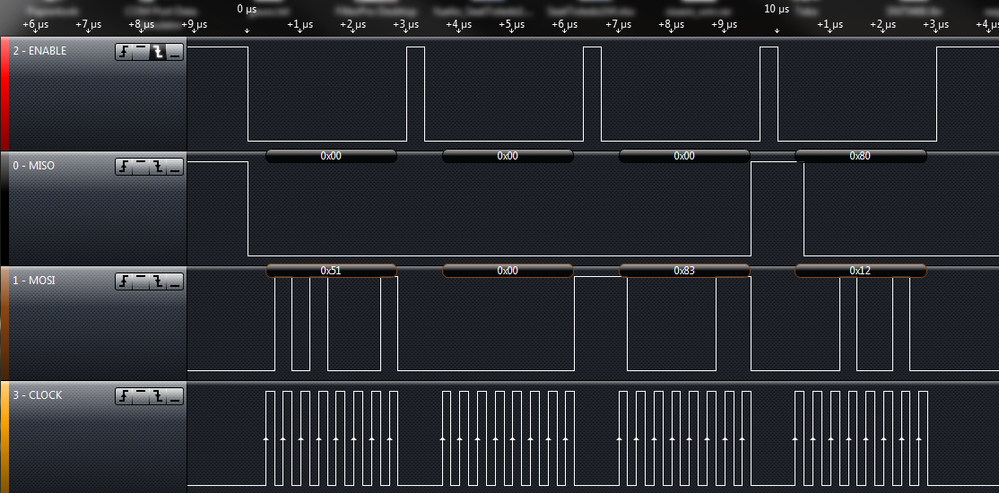Click the orange CLOCK channel color strip

(x=4, y=437)
